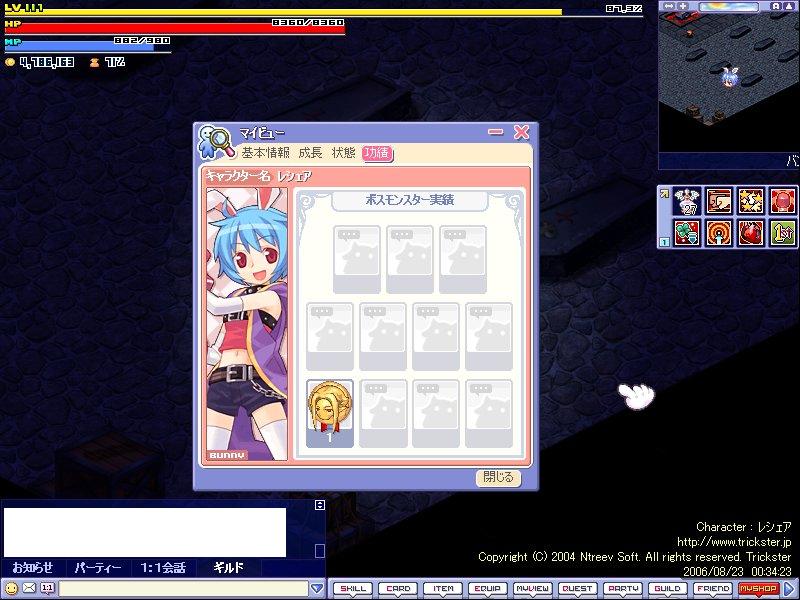Select the ギルド chat tab
This screenshot has height=600, width=800.
pos(228,567)
